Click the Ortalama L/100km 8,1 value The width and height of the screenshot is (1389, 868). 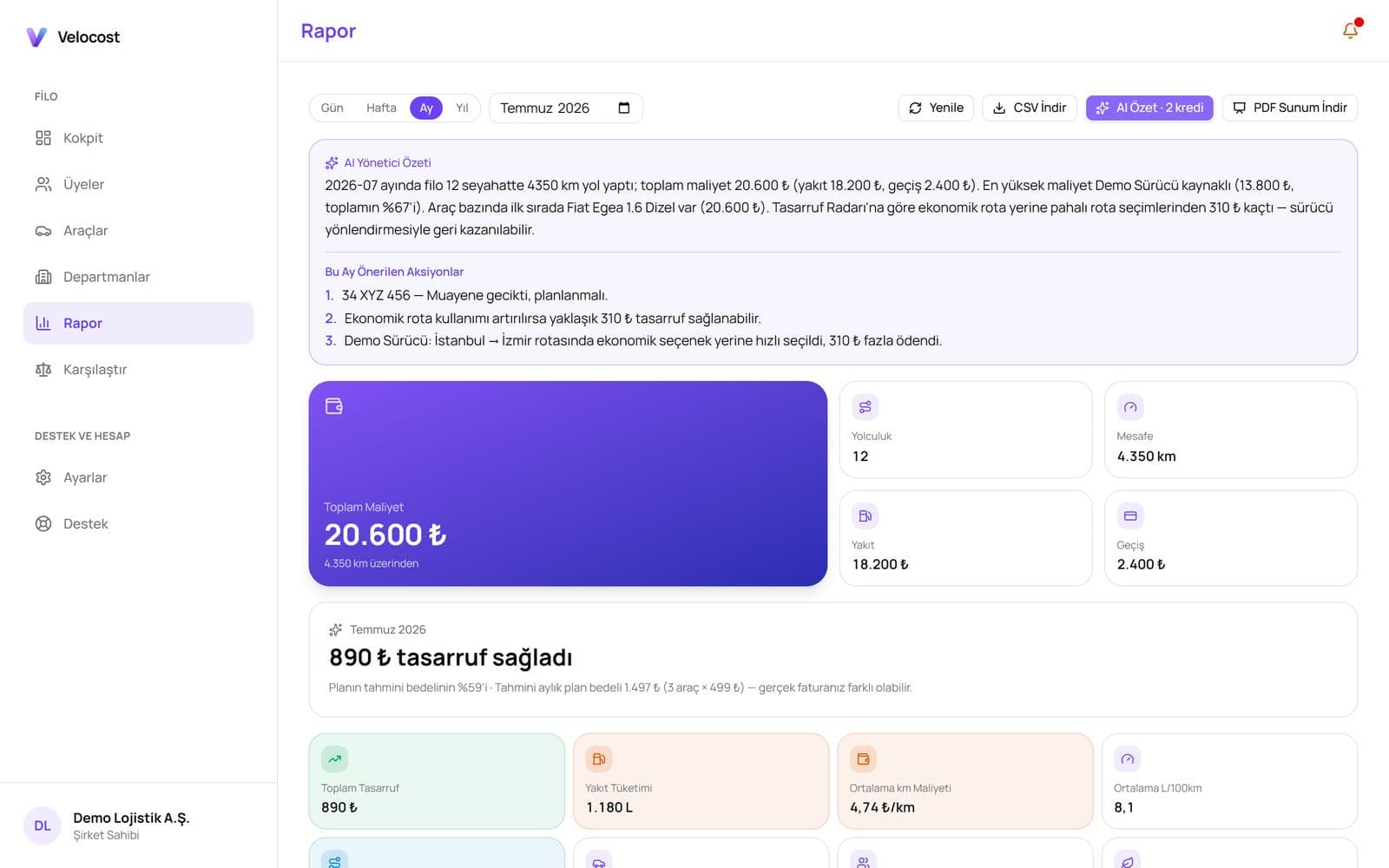tap(1123, 807)
